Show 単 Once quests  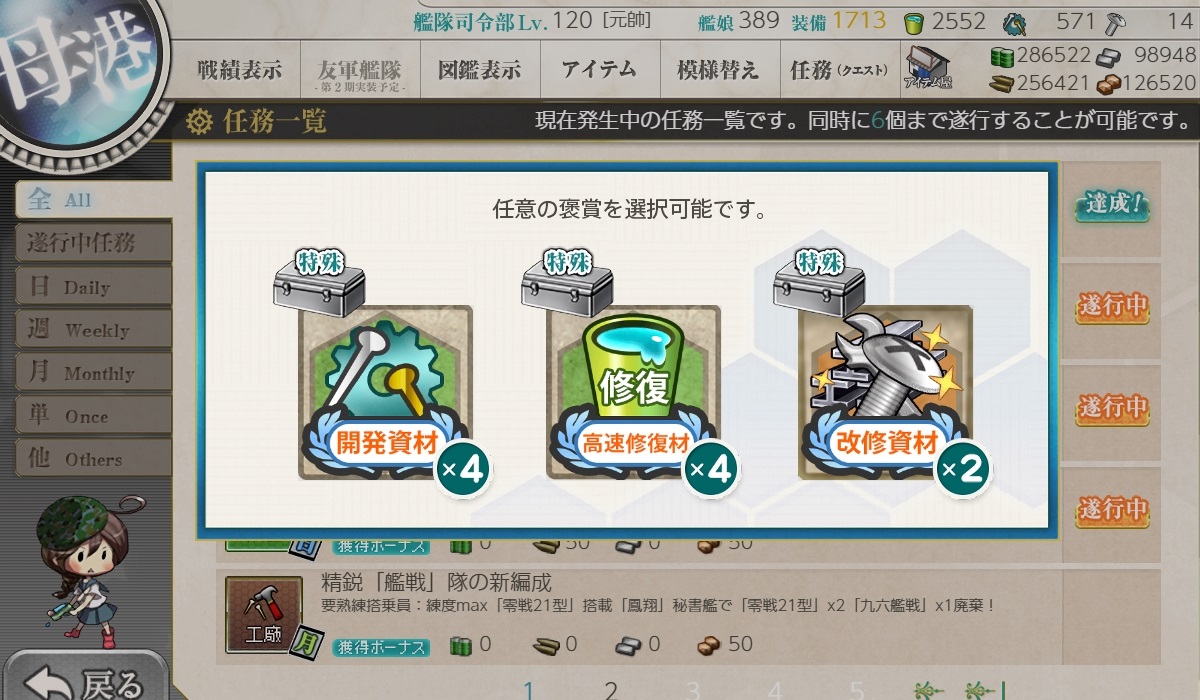click(94, 415)
